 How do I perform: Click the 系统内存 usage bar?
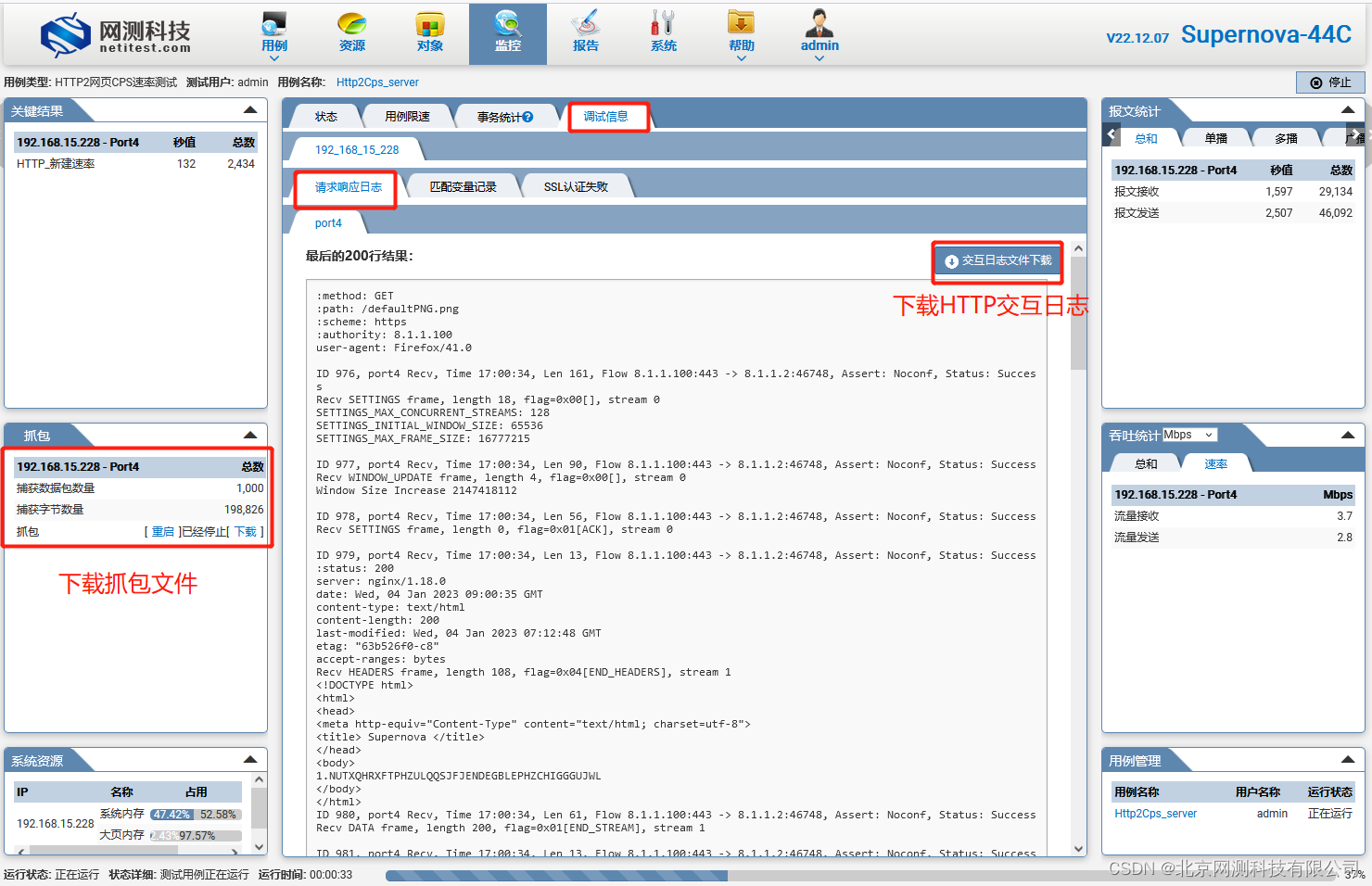[196, 815]
